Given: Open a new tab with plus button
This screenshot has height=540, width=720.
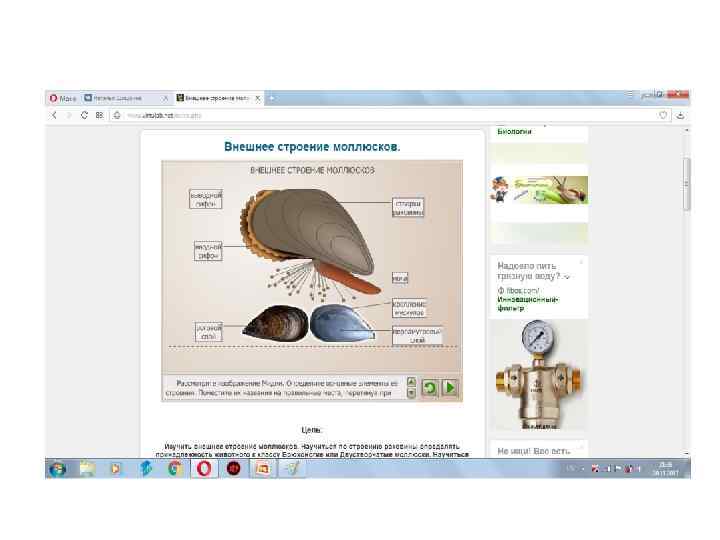Looking at the screenshot, I should pos(271,98).
